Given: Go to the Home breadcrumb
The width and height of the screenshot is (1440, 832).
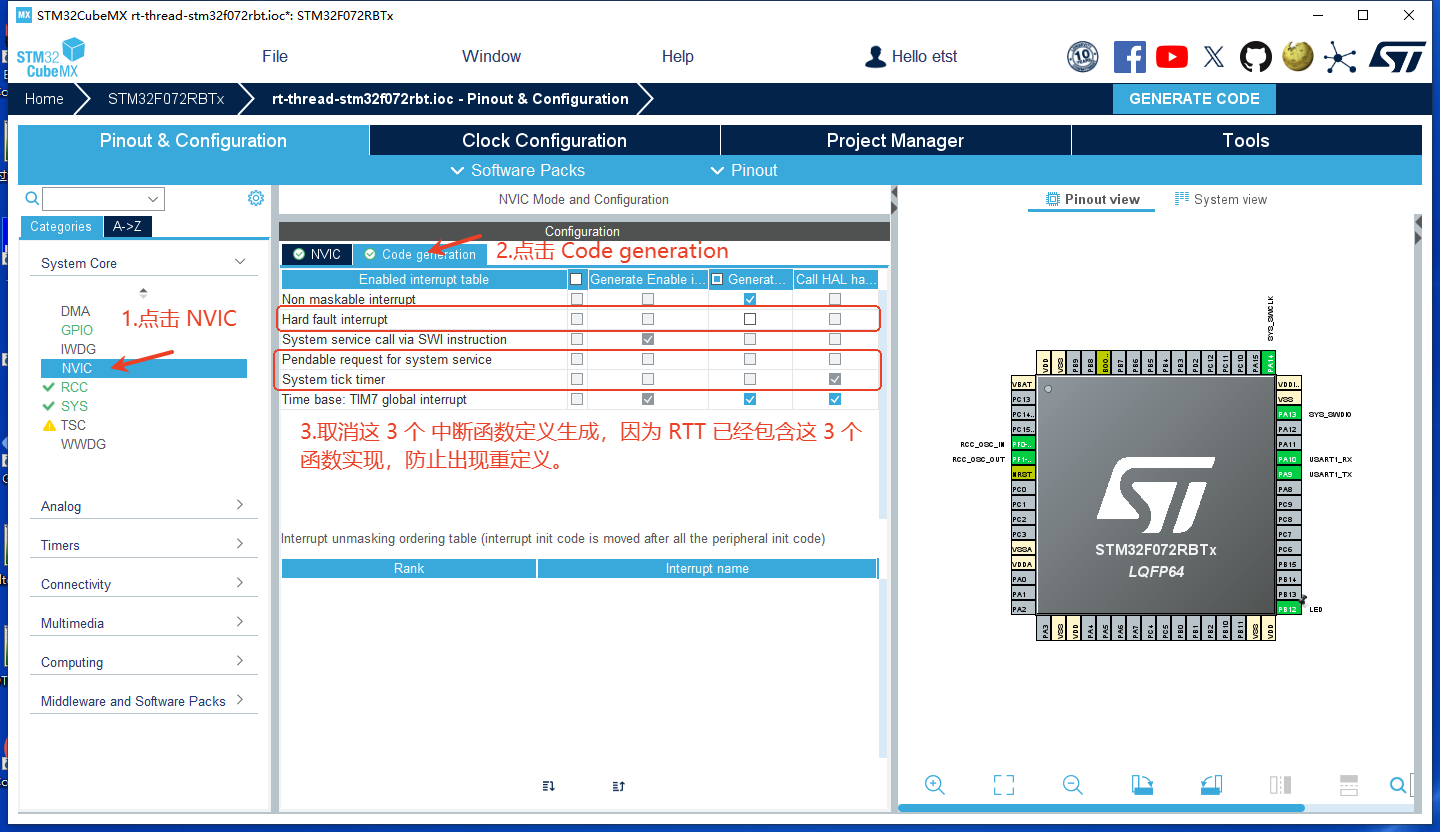Looking at the screenshot, I should coord(44,99).
